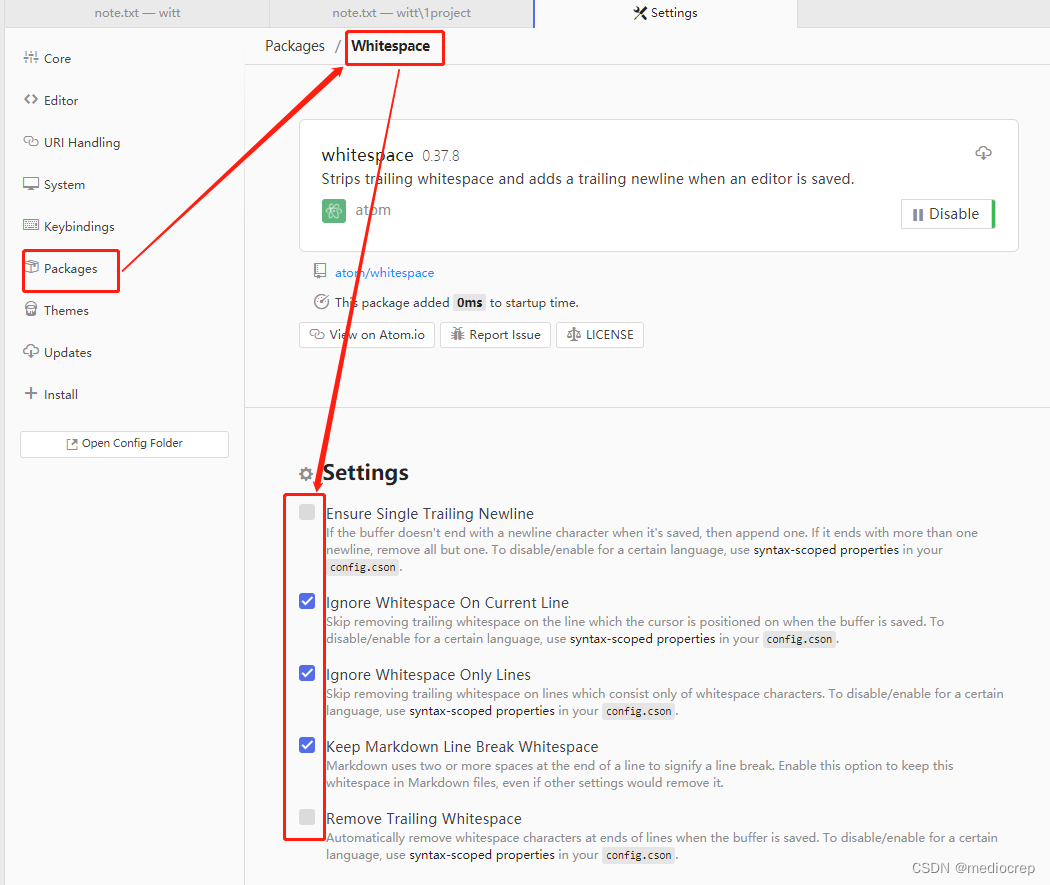Image resolution: width=1050 pixels, height=885 pixels.
Task: Click the startup time dashboard icon
Action: click(x=321, y=302)
